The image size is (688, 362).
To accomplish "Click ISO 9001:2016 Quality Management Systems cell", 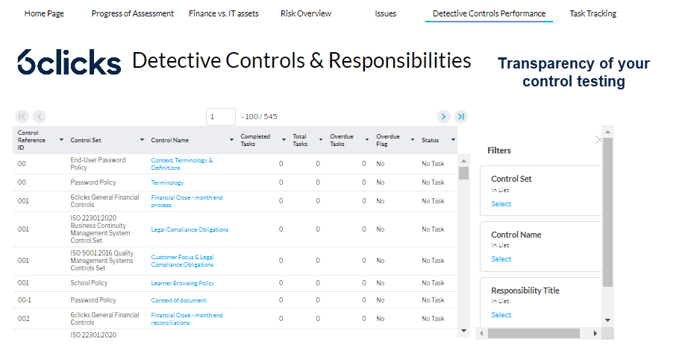I will click(x=102, y=261).
